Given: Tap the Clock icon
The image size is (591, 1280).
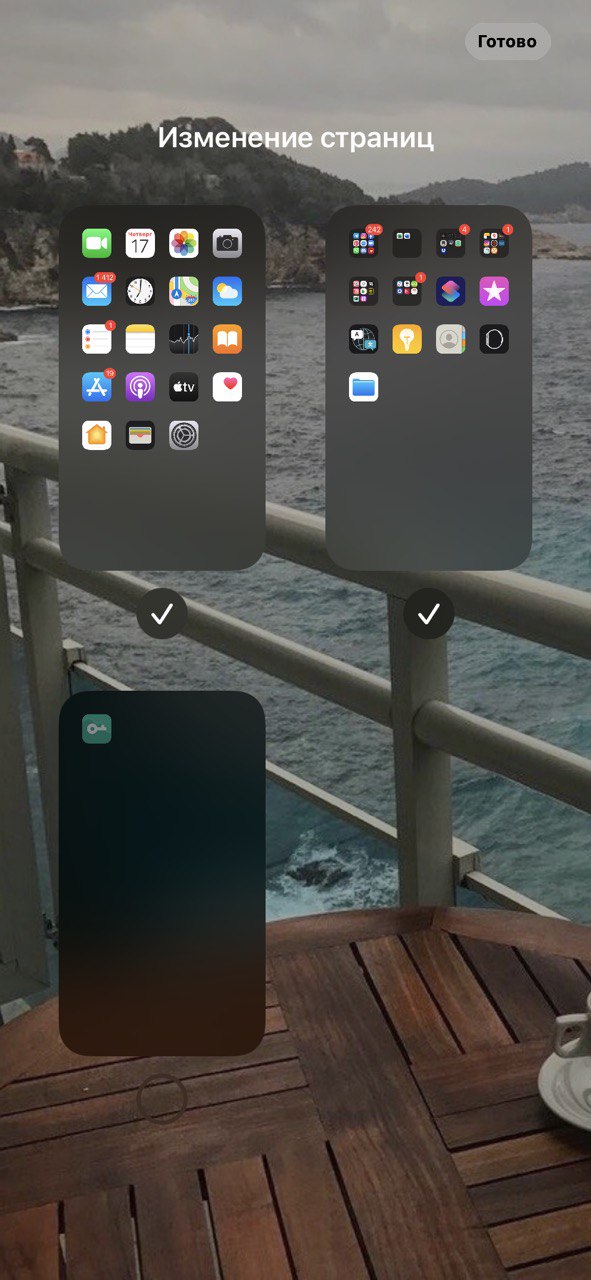Looking at the screenshot, I should [140, 291].
